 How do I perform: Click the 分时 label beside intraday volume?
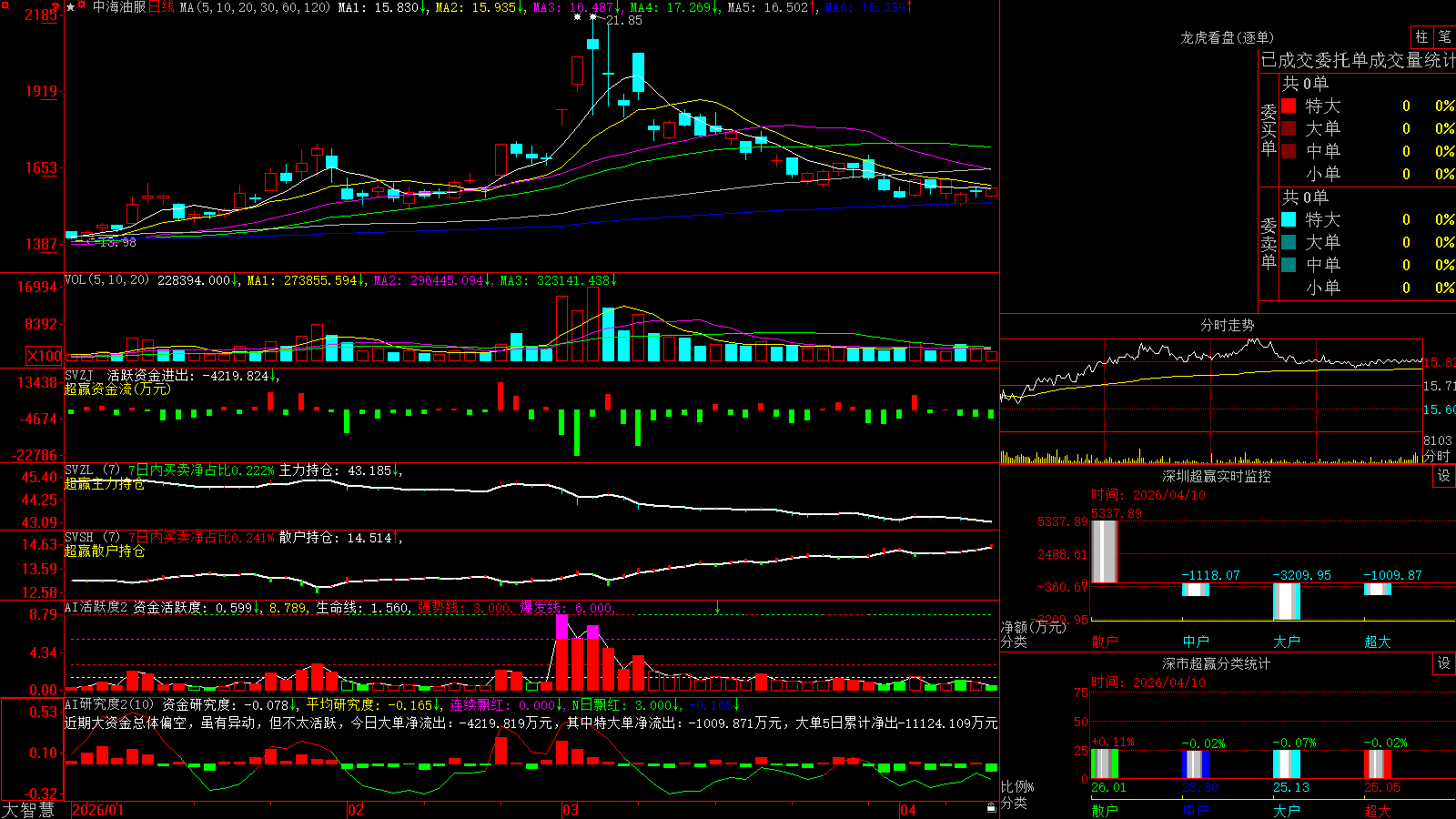pos(1438,455)
